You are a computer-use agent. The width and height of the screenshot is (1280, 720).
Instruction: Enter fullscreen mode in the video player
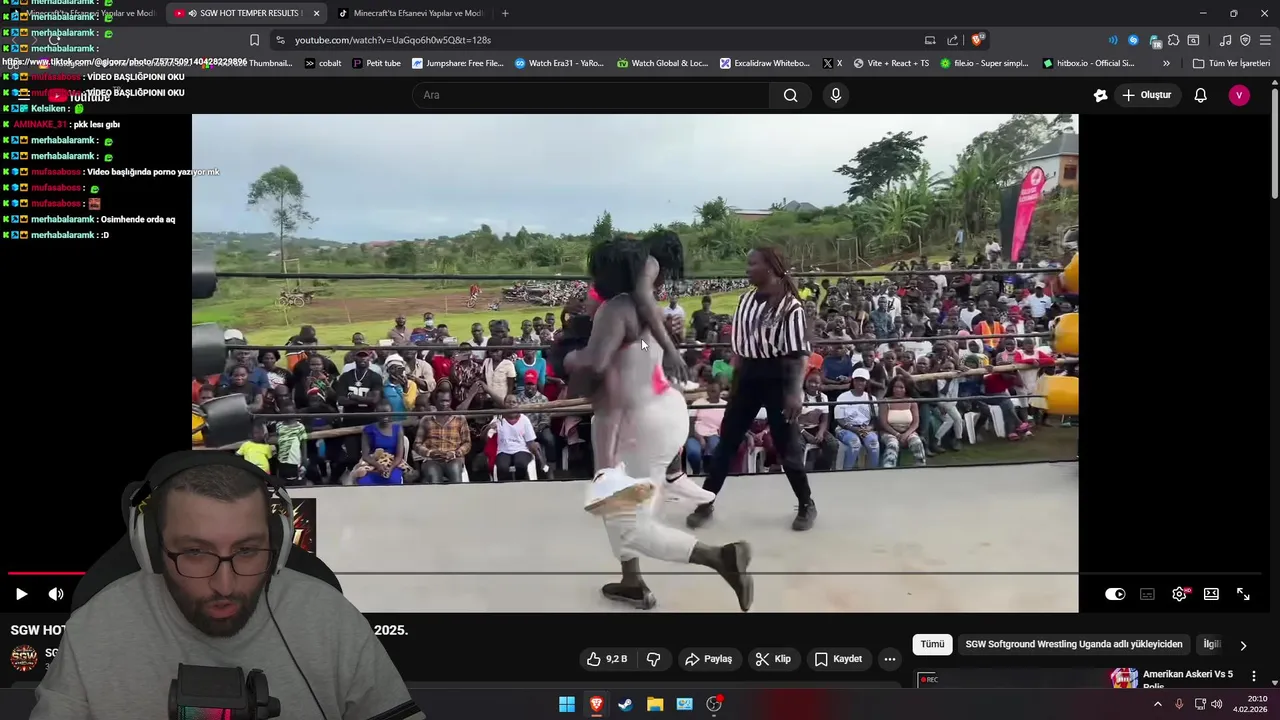tap(1243, 594)
